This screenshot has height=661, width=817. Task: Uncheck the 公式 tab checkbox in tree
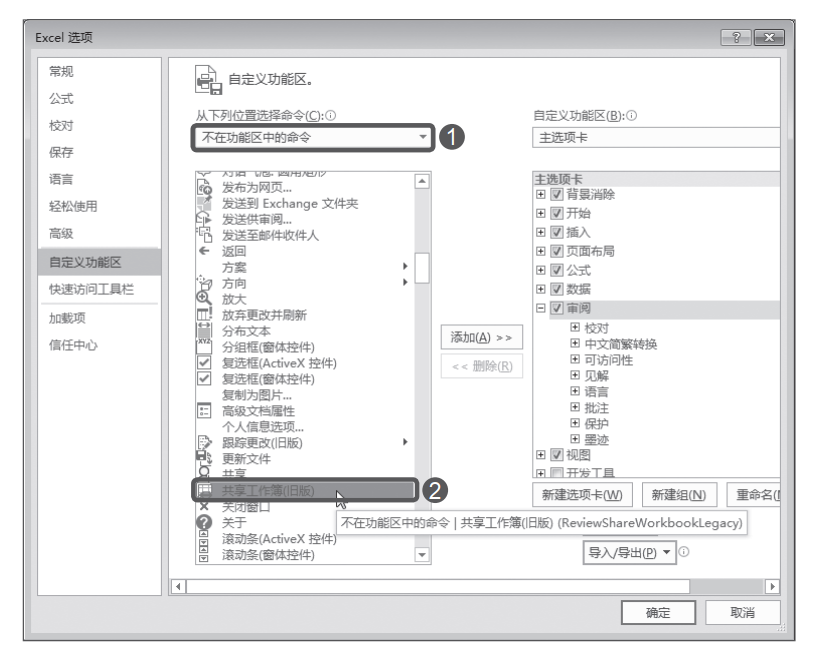pyautogui.click(x=557, y=270)
